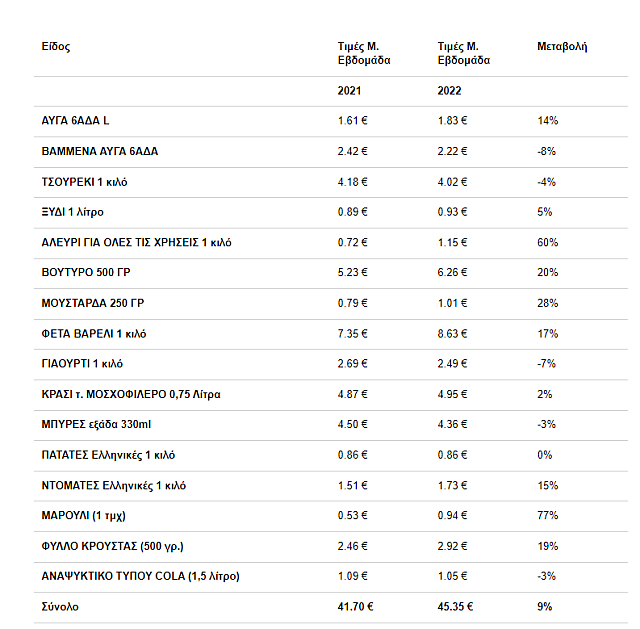Select the 2022 year subheader

tap(450, 91)
